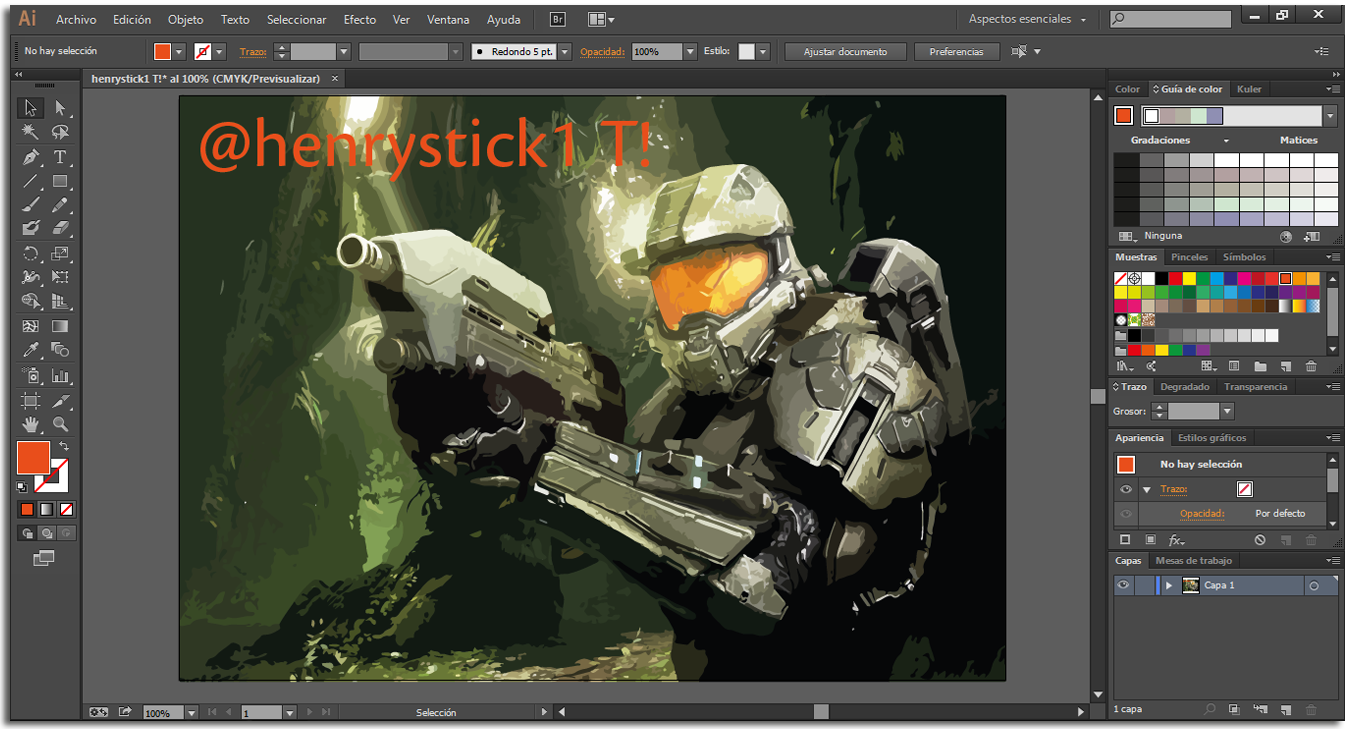Image resolution: width=1360 pixels, height=729 pixels.
Task: Toggle visibility eye of Capa 1
Action: click(1124, 586)
